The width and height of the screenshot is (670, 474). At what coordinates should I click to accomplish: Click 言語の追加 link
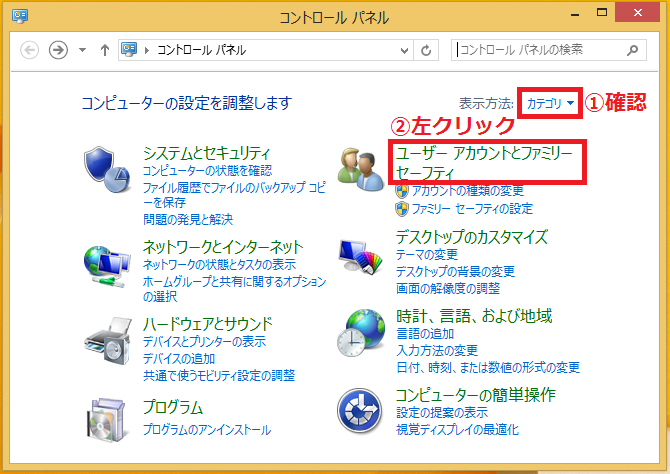(x=425, y=333)
